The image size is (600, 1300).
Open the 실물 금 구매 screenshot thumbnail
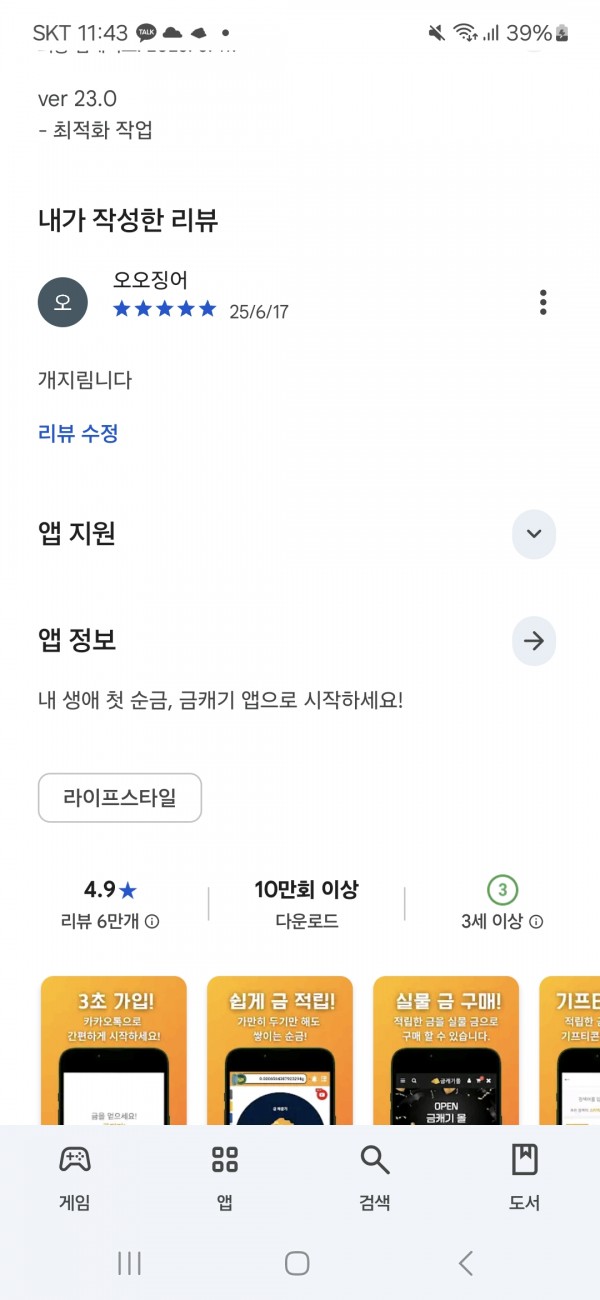pos(446,1050)
